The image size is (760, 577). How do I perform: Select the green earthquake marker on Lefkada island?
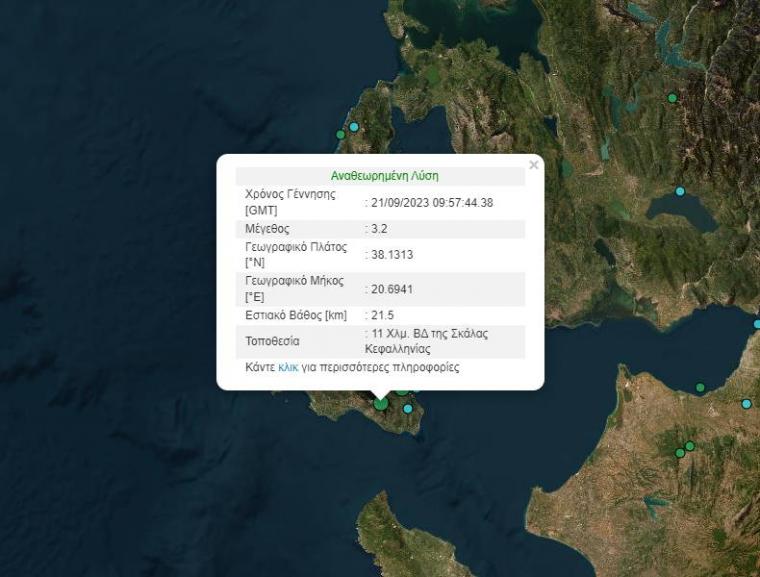341,134
